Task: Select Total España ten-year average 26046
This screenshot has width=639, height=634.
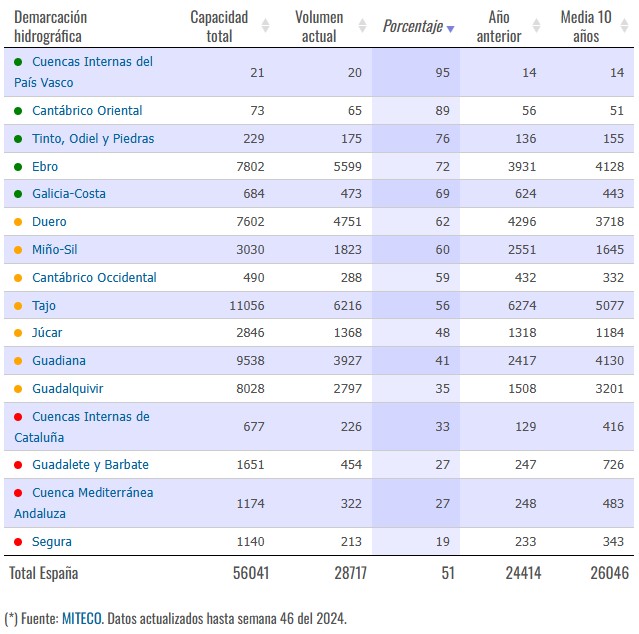Action: click(610, 573)
